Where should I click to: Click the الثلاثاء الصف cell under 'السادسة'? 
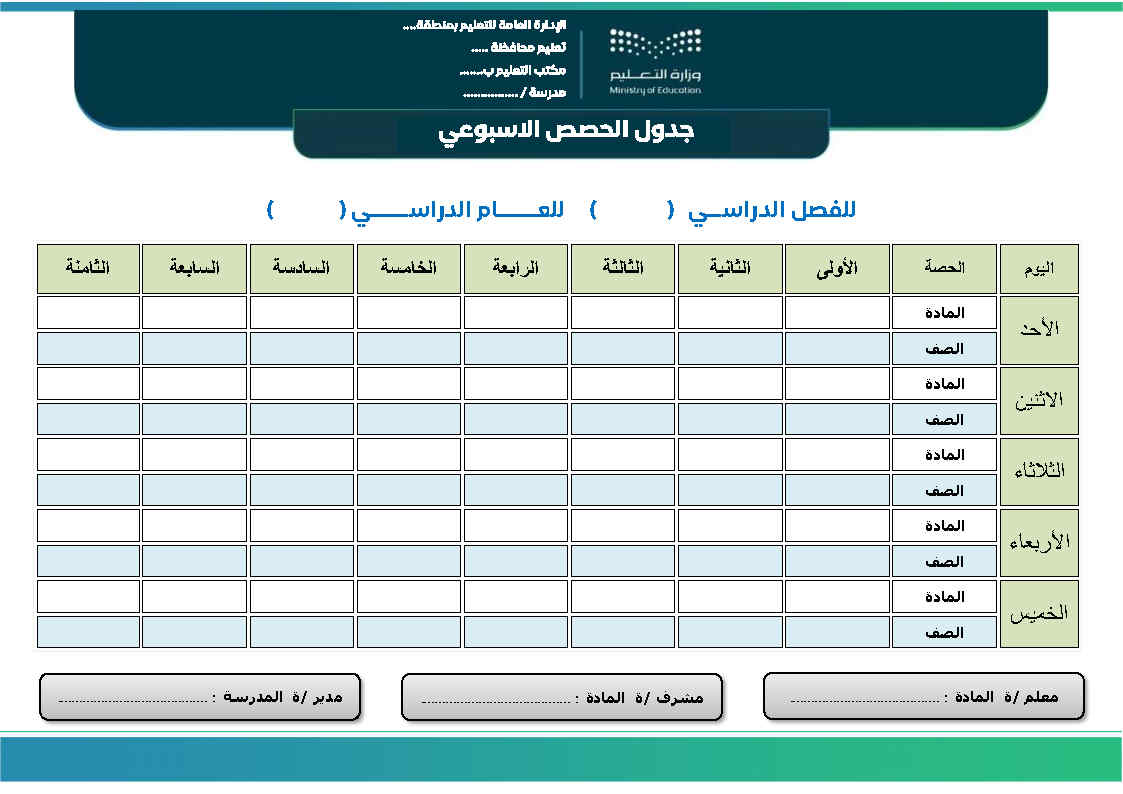click(302, 490)
